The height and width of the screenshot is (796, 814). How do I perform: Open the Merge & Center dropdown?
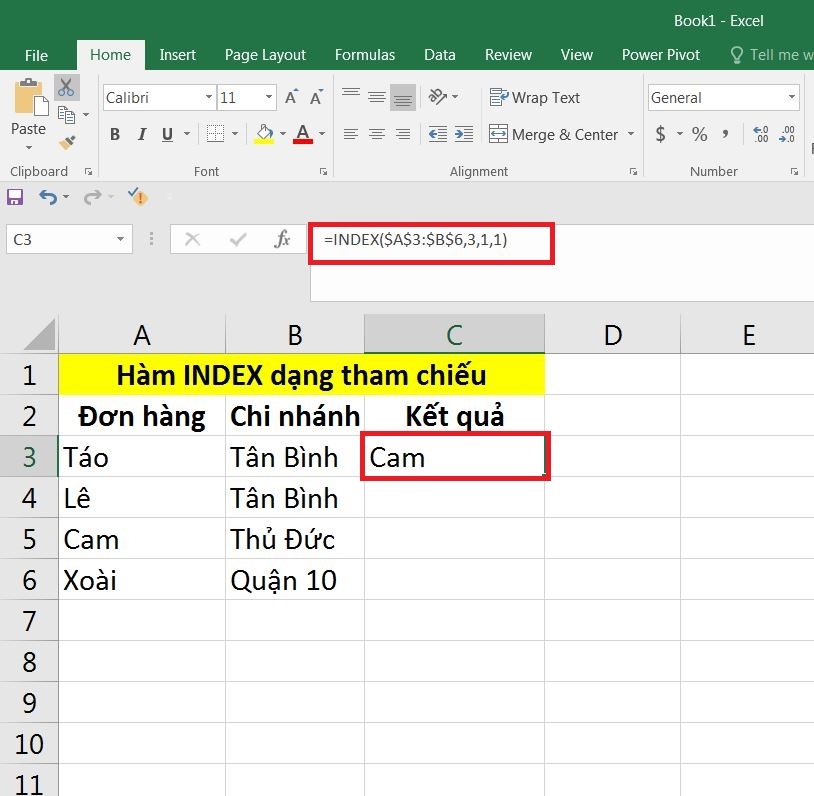(630, 134)
